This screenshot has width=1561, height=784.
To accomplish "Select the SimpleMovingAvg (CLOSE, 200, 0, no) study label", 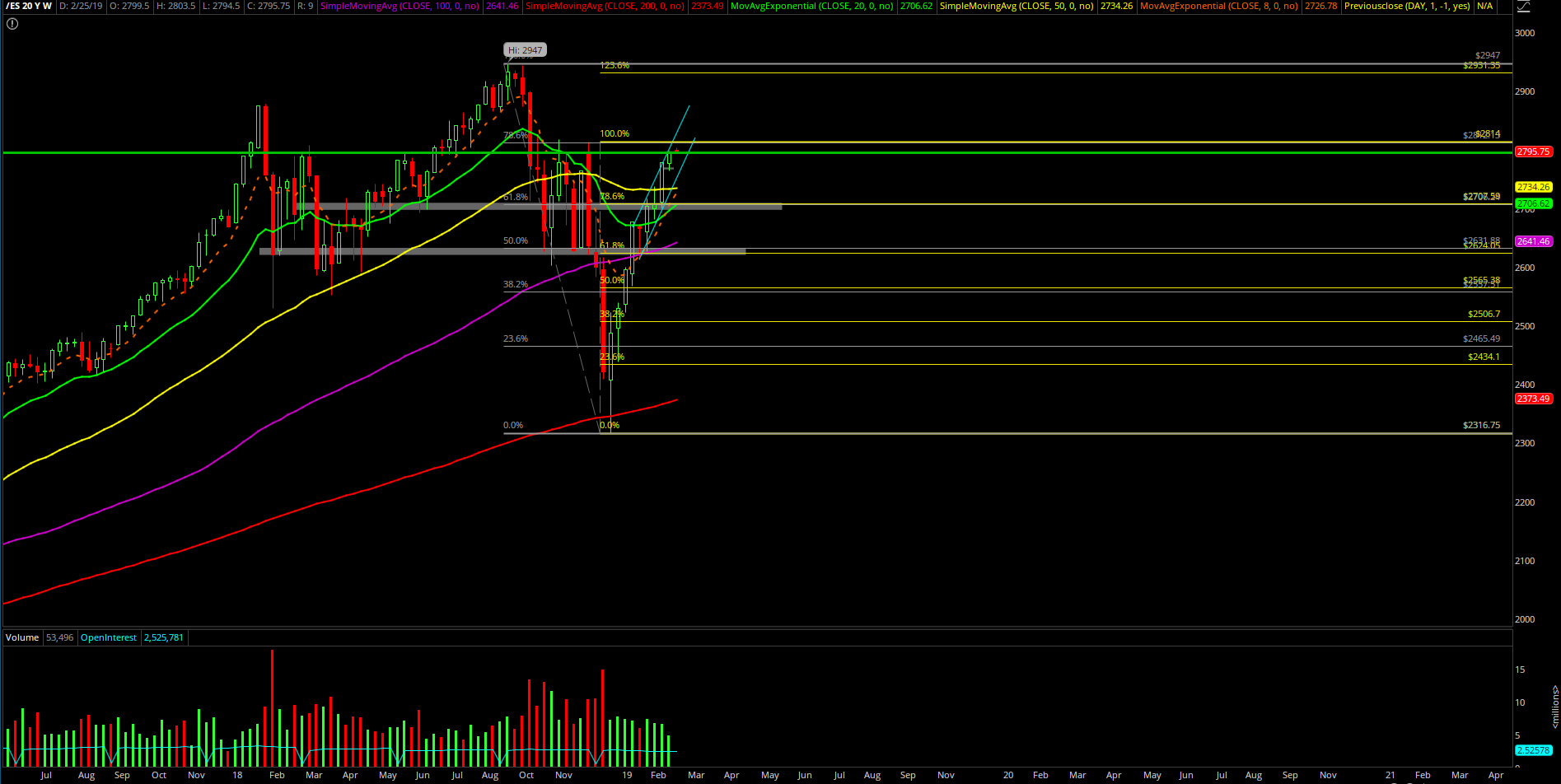I will point(605,6).
